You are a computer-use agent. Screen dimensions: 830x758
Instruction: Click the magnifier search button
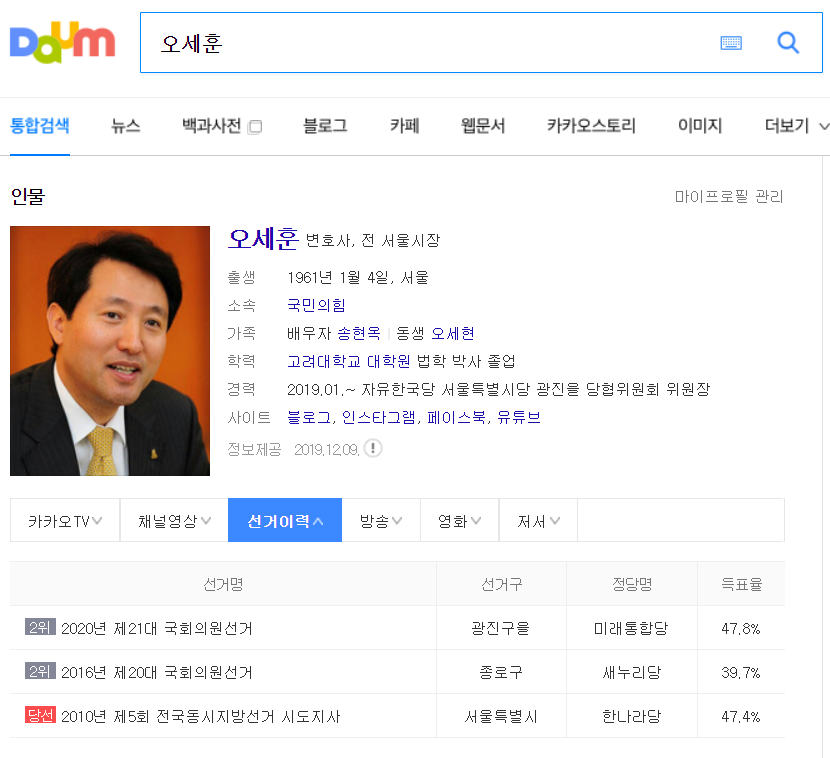(788, 42)
